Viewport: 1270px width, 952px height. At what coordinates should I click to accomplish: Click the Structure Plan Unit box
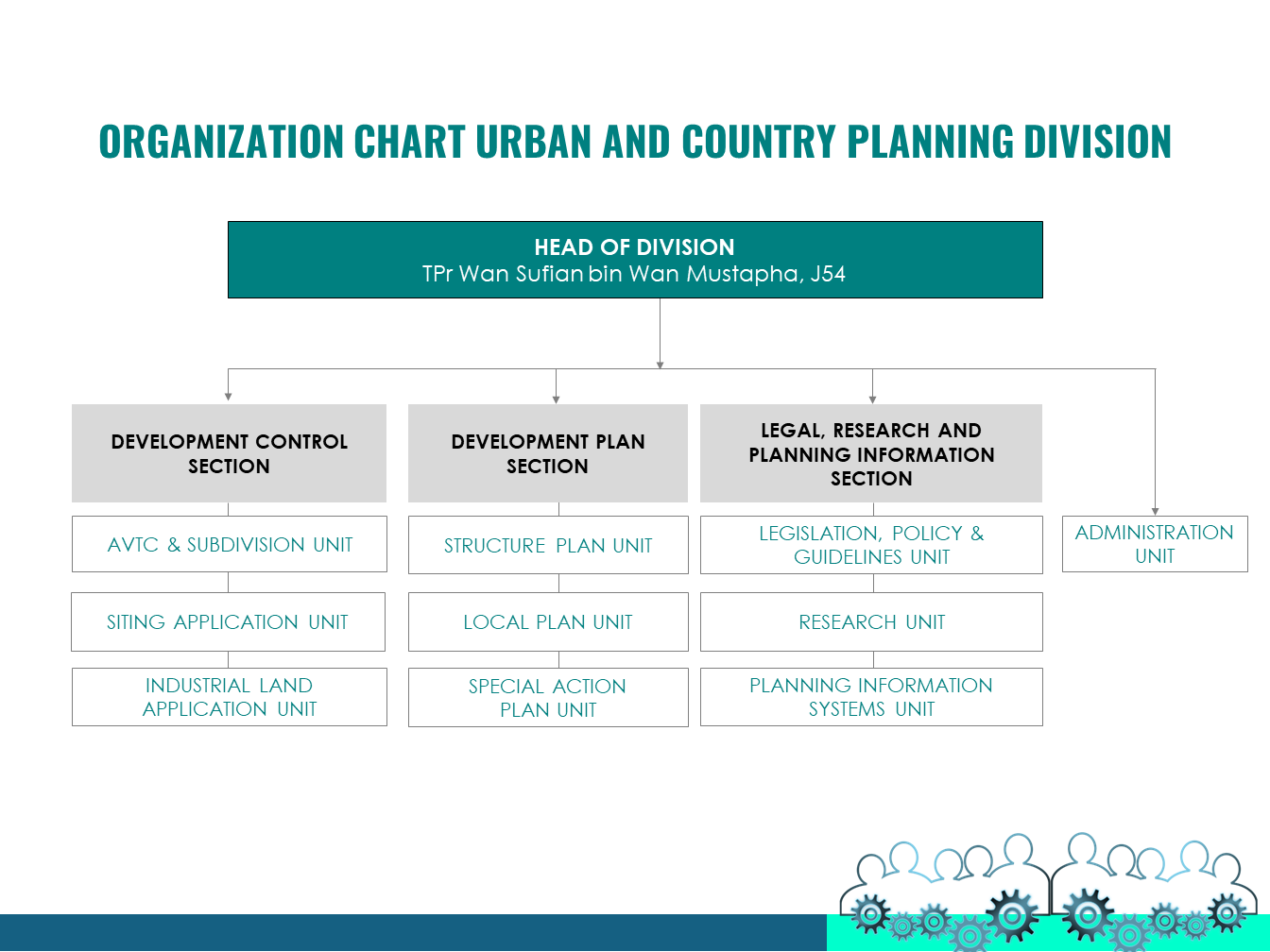[547, 545]
